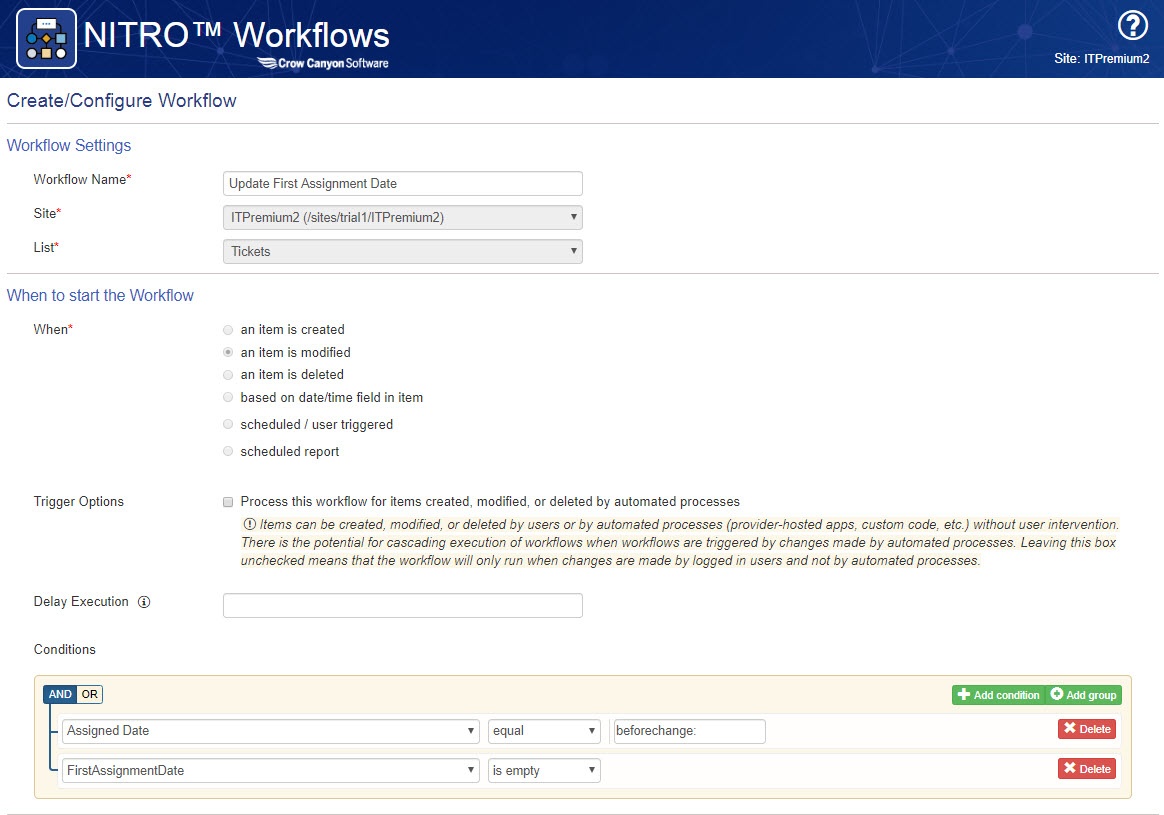Click the Delay Execution info icon
Viewport: 1164px width, 815px height.
point(144,602)
